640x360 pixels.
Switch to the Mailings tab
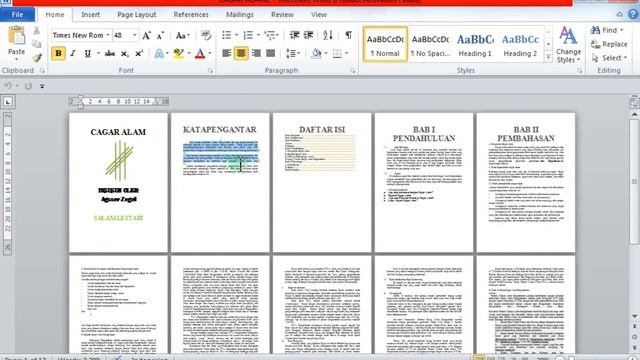240,15
